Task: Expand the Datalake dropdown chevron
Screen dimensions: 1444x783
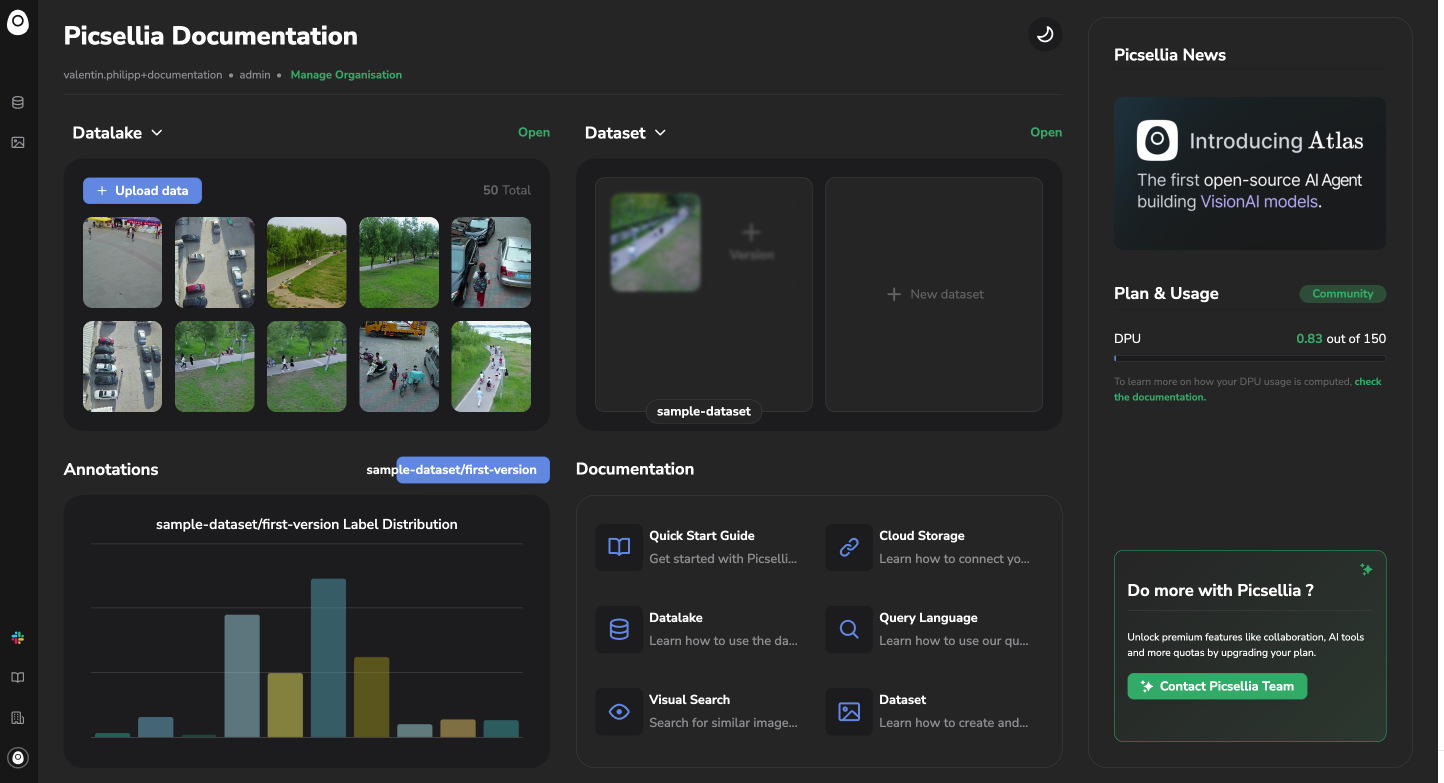Action: [156, 133]
